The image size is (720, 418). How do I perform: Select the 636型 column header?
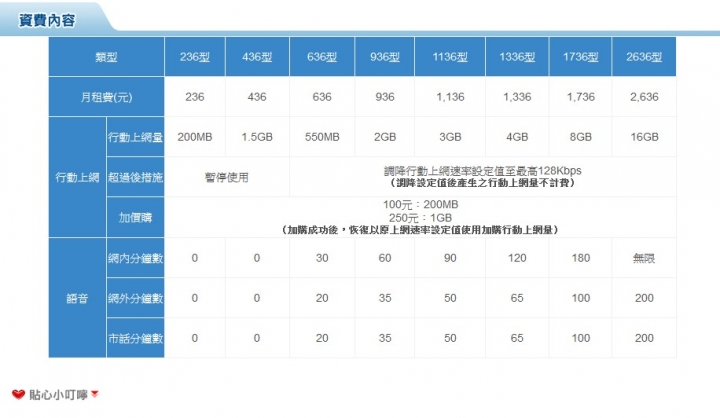click(x=322, y=57)
